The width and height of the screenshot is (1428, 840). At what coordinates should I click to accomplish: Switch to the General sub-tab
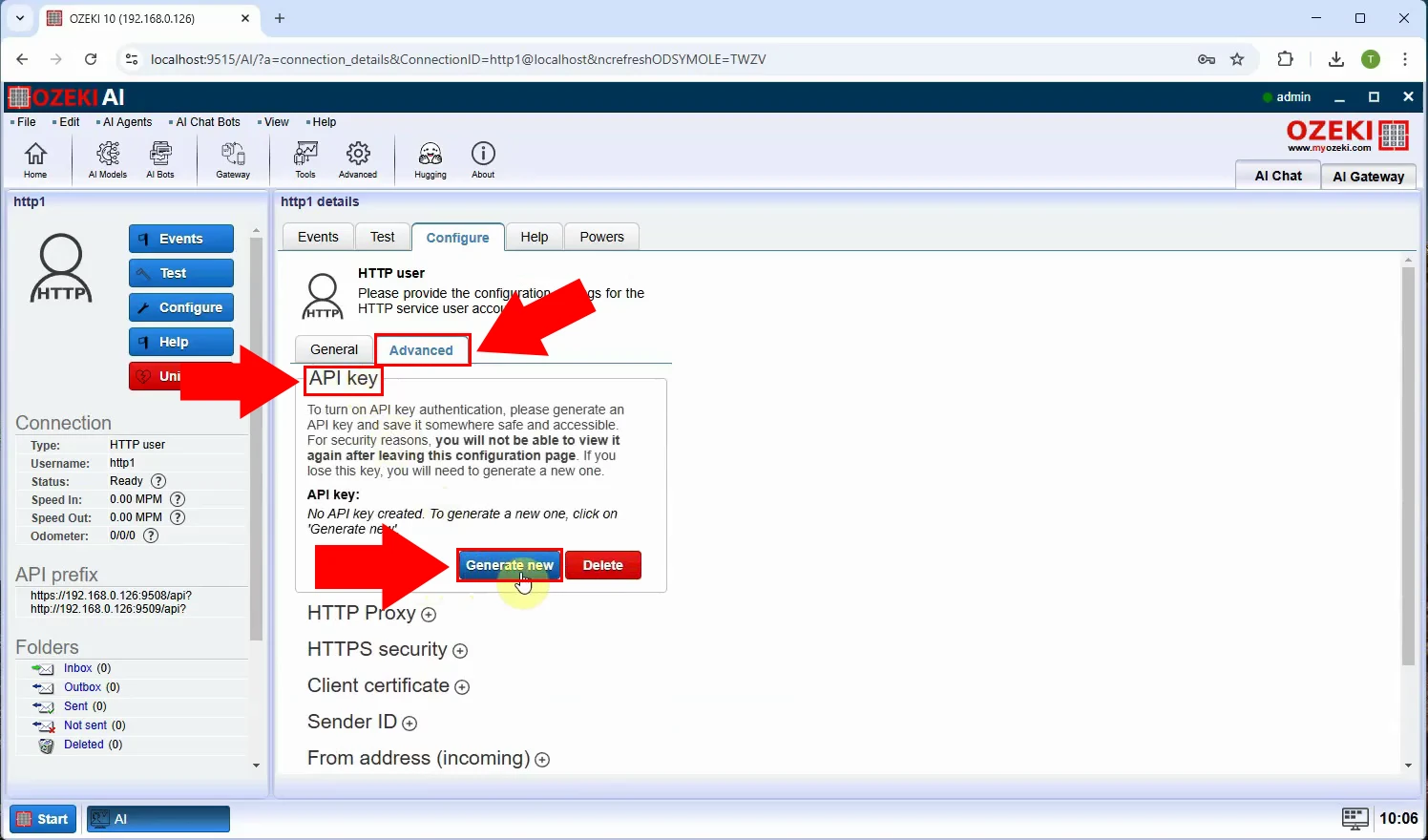(x=334, y=349)
